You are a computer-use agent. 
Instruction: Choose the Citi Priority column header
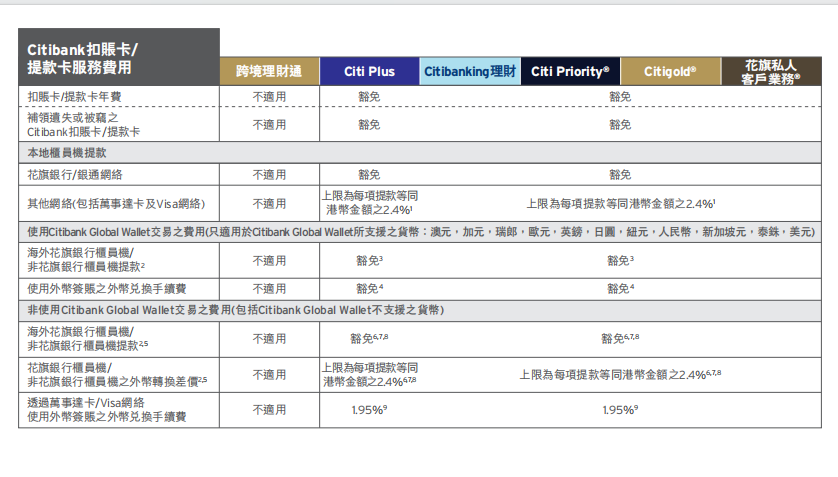(x=569, y=72)
